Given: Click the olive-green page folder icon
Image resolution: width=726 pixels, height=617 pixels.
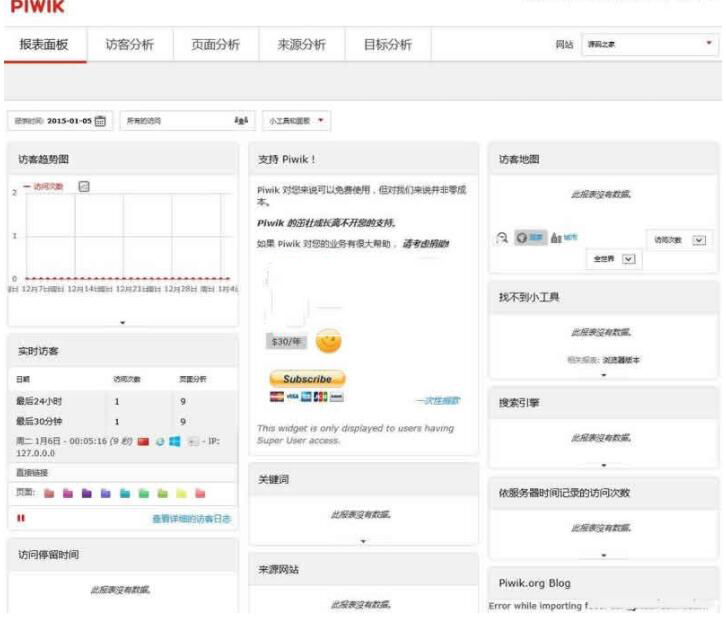Looking at the screenshot, I should [x=163, y=493].
